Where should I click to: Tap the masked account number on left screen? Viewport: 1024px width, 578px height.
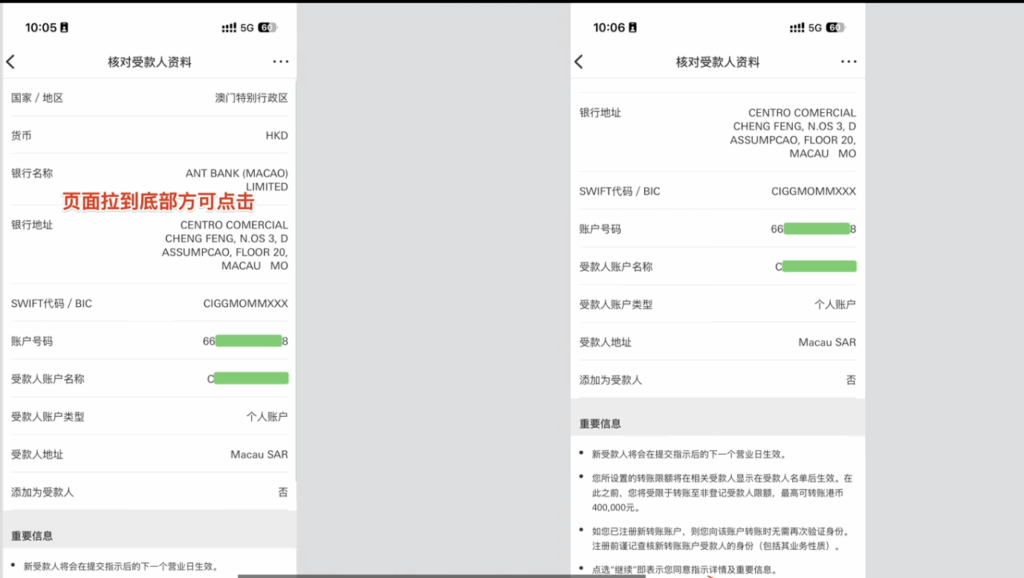point(246,341)
